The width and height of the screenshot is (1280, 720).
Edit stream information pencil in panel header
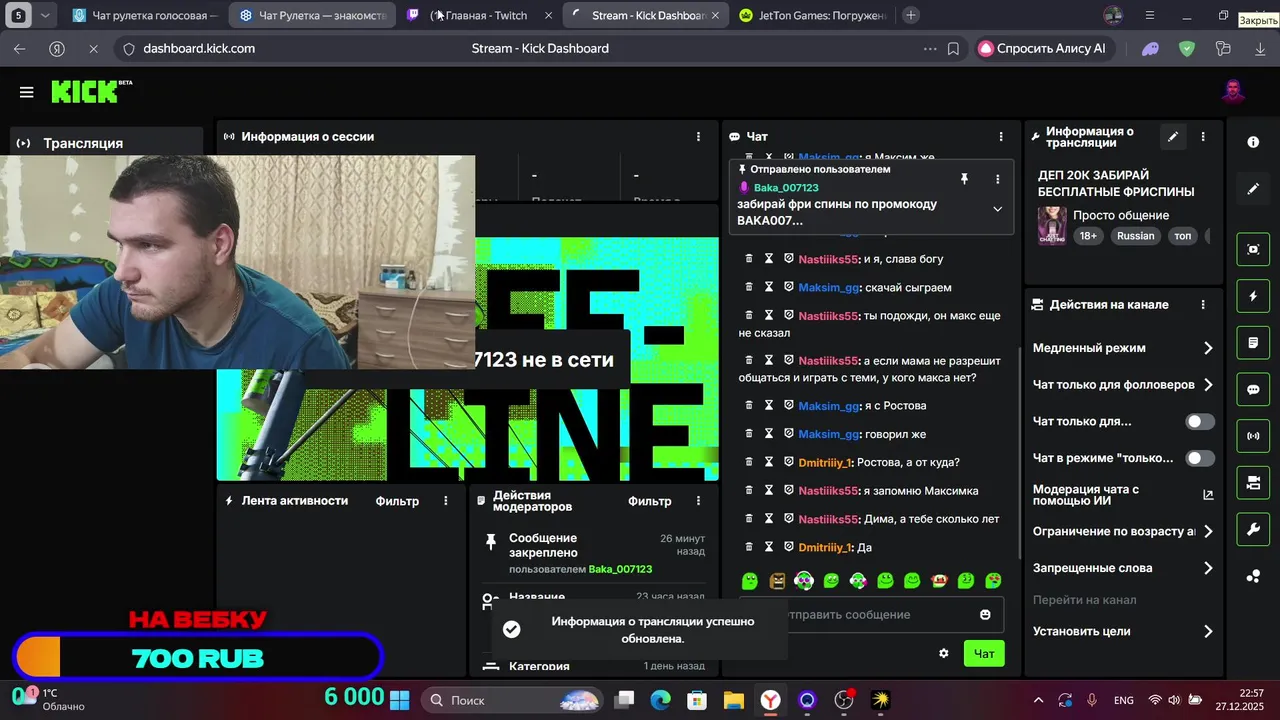[1173, 137]
